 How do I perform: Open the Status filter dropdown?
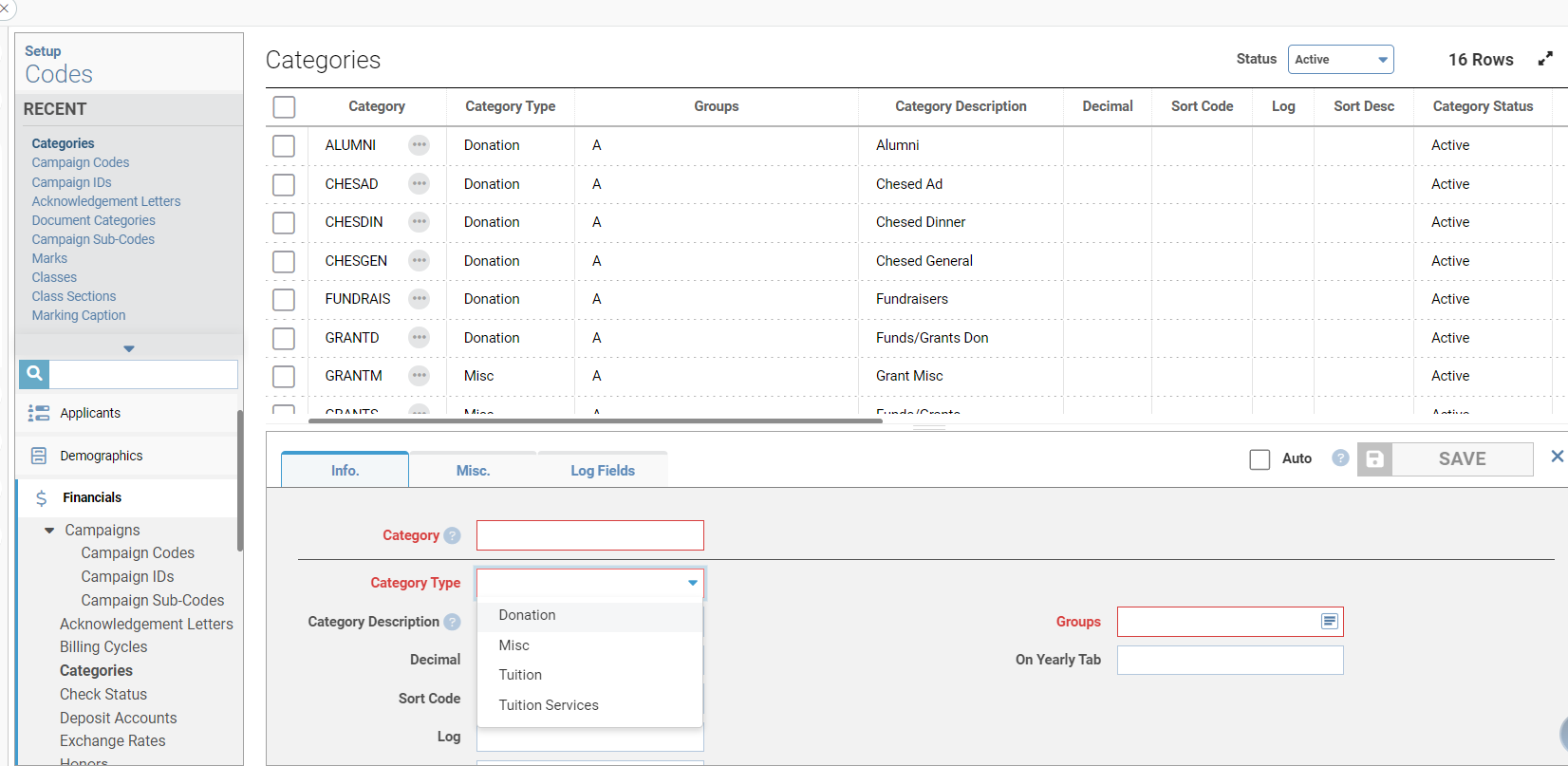click(x=1340, y=59)
